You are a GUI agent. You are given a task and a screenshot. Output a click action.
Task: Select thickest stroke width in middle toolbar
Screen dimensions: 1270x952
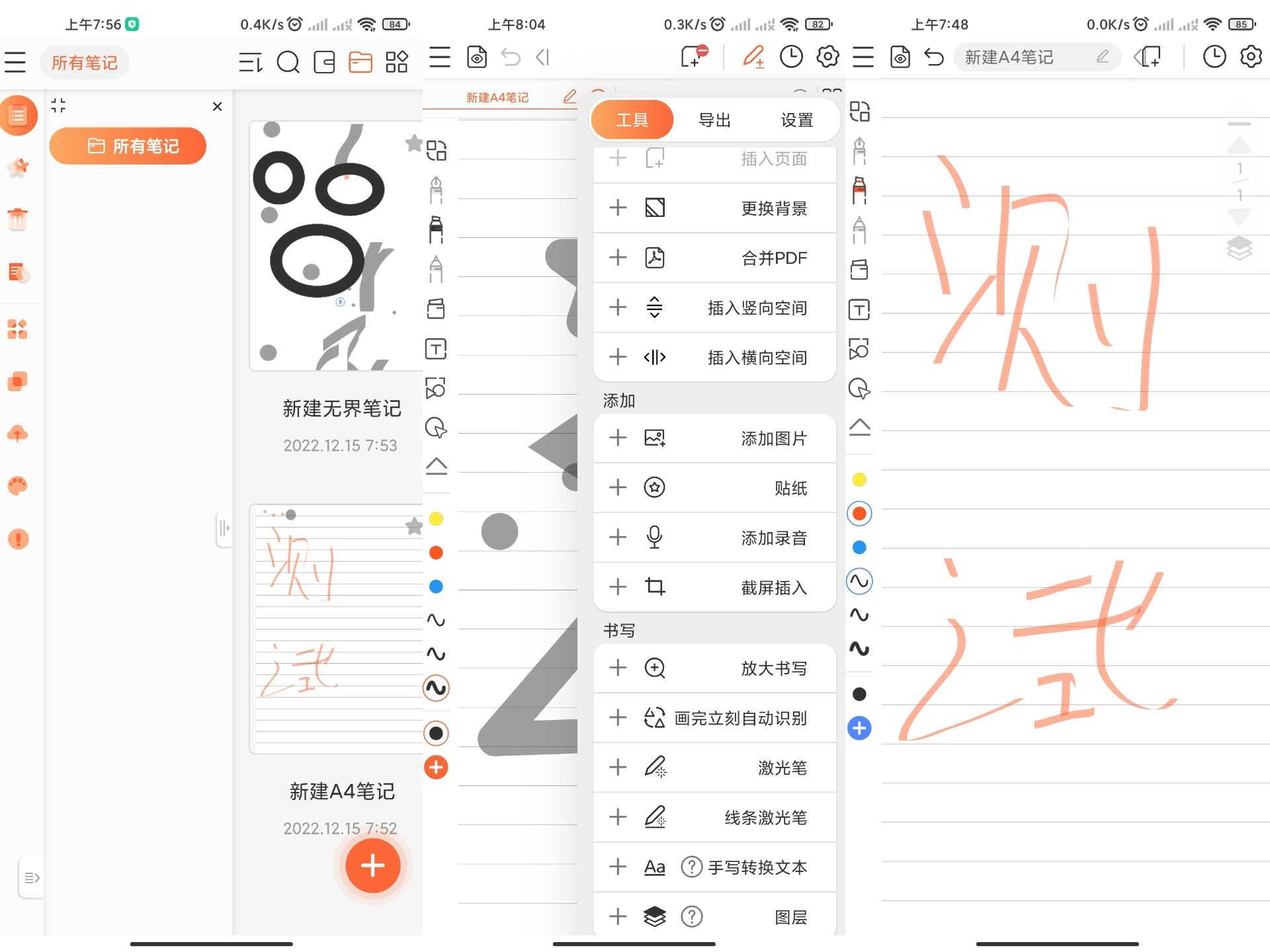click(436, 688)
